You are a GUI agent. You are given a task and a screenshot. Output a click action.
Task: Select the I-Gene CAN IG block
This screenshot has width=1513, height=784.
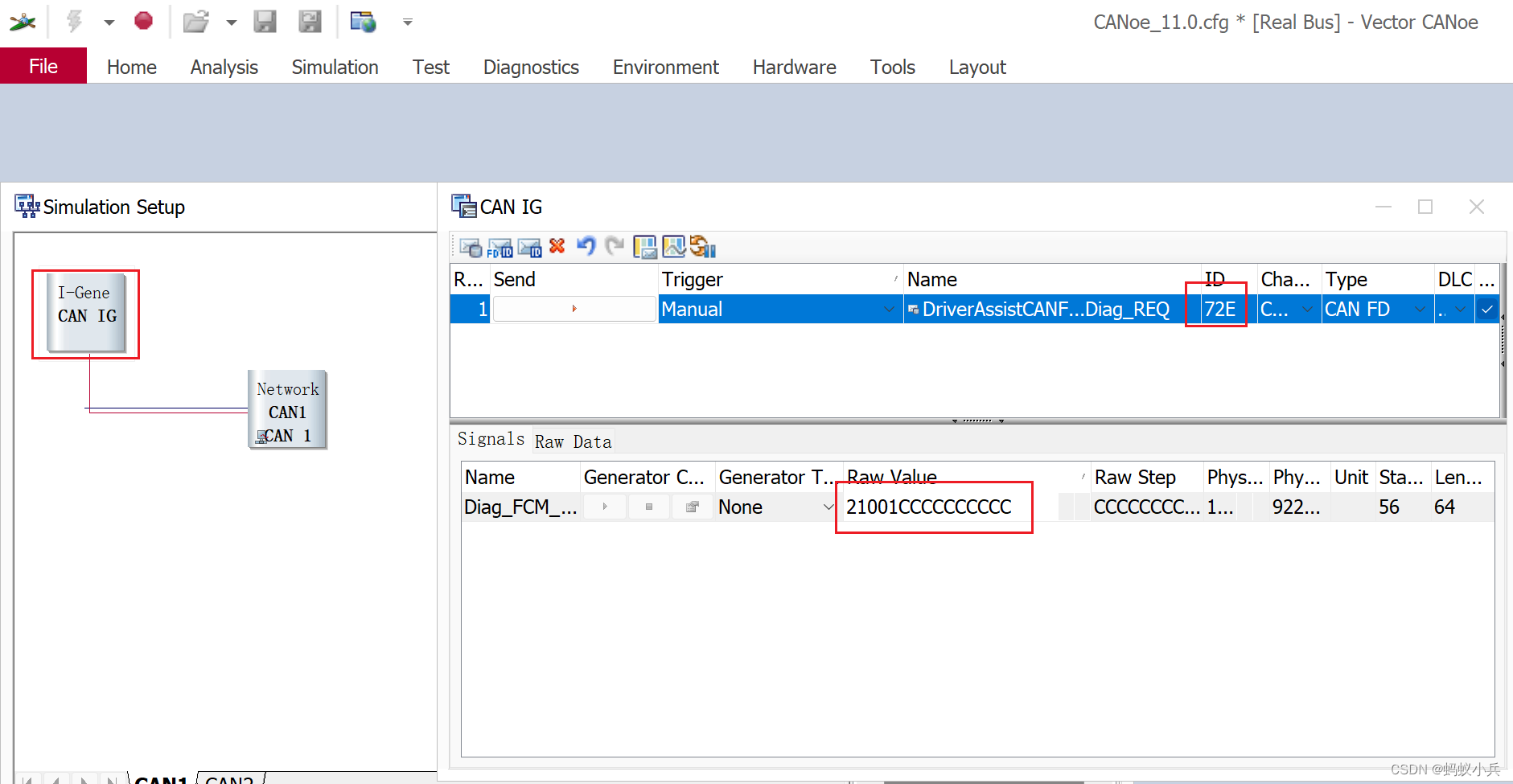coord(86,314)
